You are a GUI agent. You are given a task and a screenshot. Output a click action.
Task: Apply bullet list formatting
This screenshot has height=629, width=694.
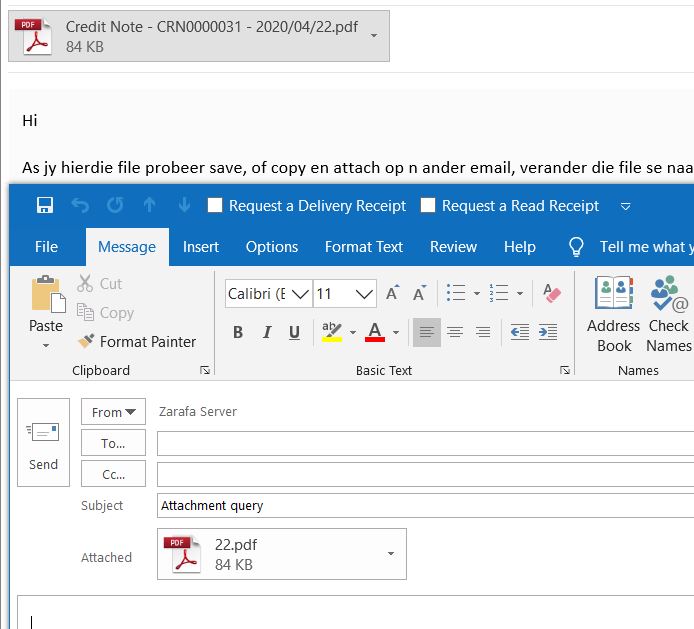pos(456,293)
